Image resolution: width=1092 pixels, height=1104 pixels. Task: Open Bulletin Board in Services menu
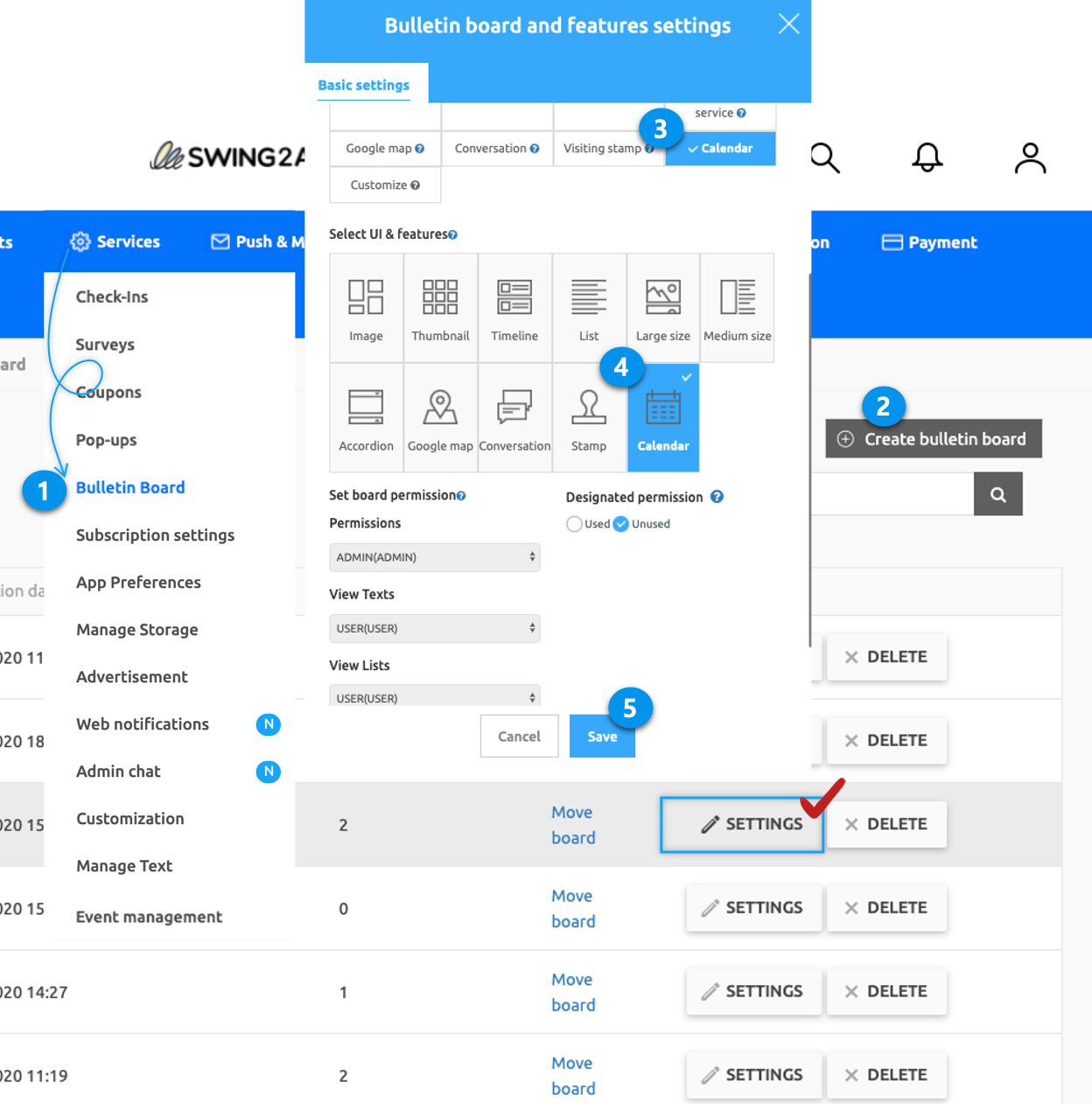click(x=130, y=487)
